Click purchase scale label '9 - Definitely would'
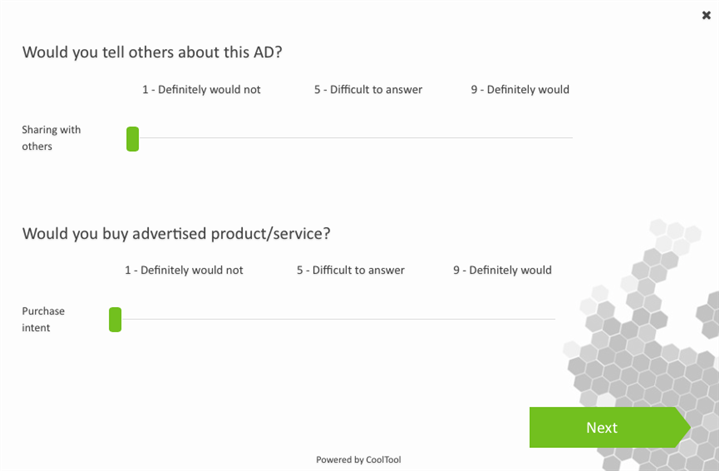Screen dimensions: 719x471 (502, 271)
